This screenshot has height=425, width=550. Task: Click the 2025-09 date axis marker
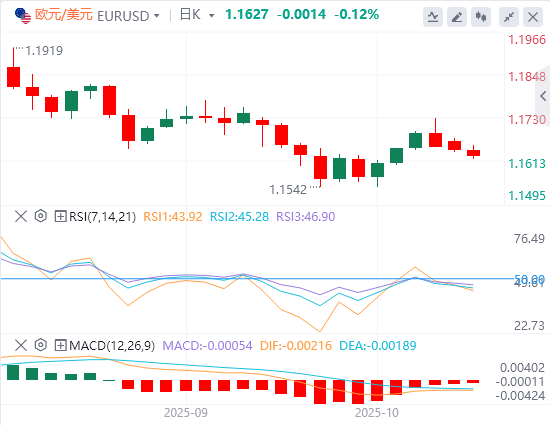click(x=186, y=413)
